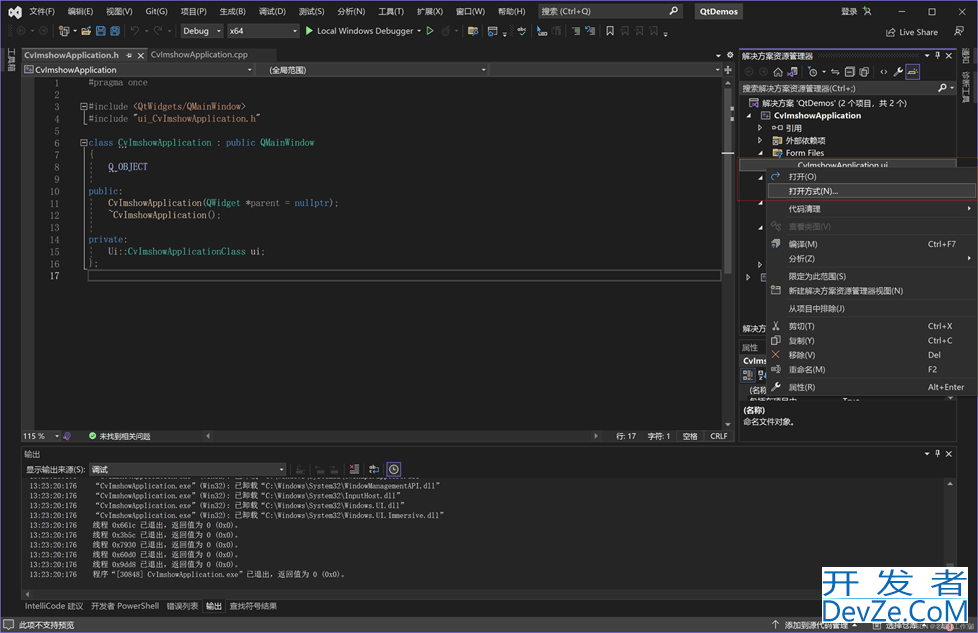Toggle pin on CvImshowApplication.h tab
The width and height of the screenshot is (978, 633).
129,55
